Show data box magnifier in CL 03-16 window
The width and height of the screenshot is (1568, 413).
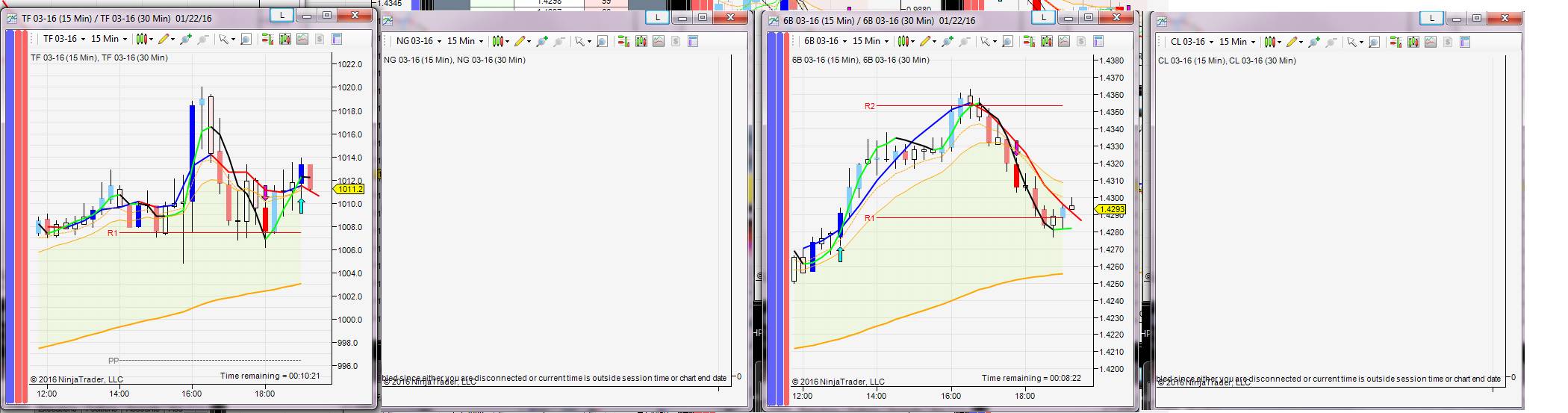pyautogui.click(x=1374, y=42)
